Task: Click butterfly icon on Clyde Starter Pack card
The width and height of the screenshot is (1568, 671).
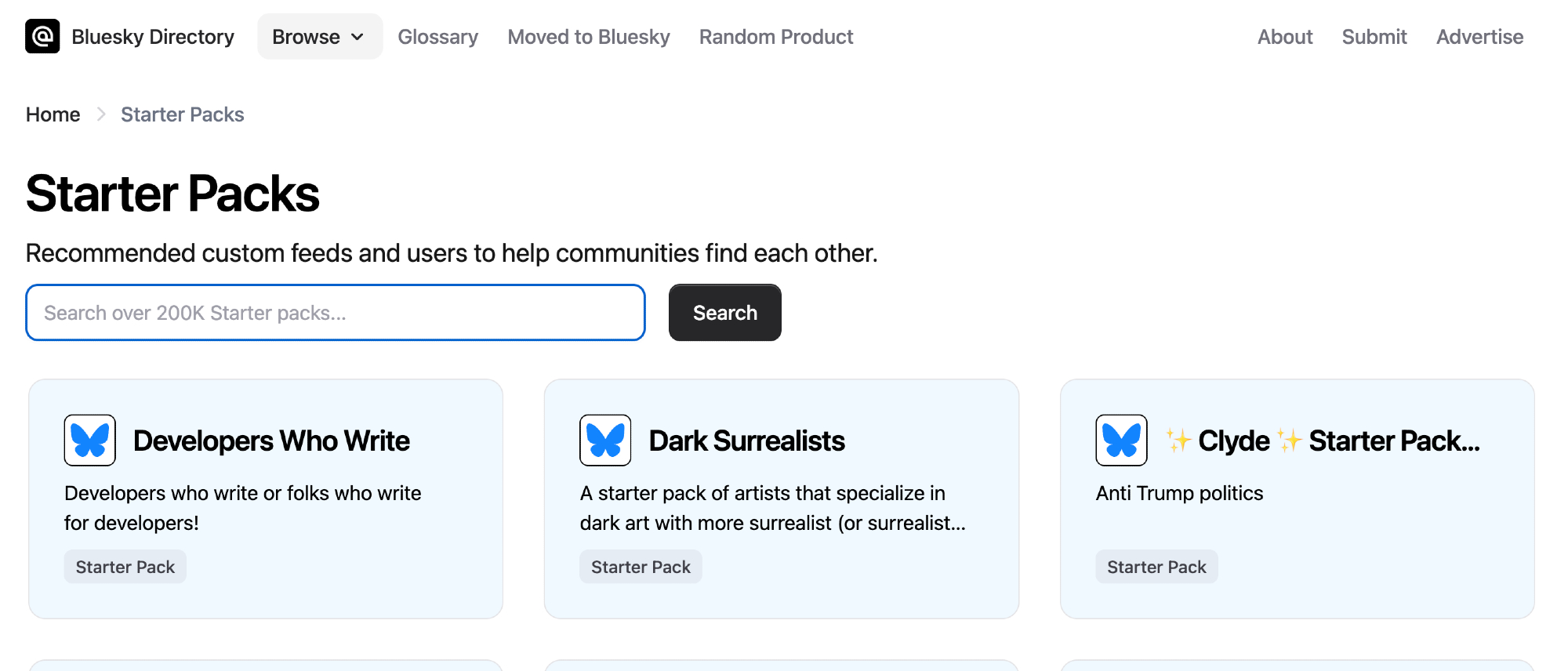Action: point(1121,441)
